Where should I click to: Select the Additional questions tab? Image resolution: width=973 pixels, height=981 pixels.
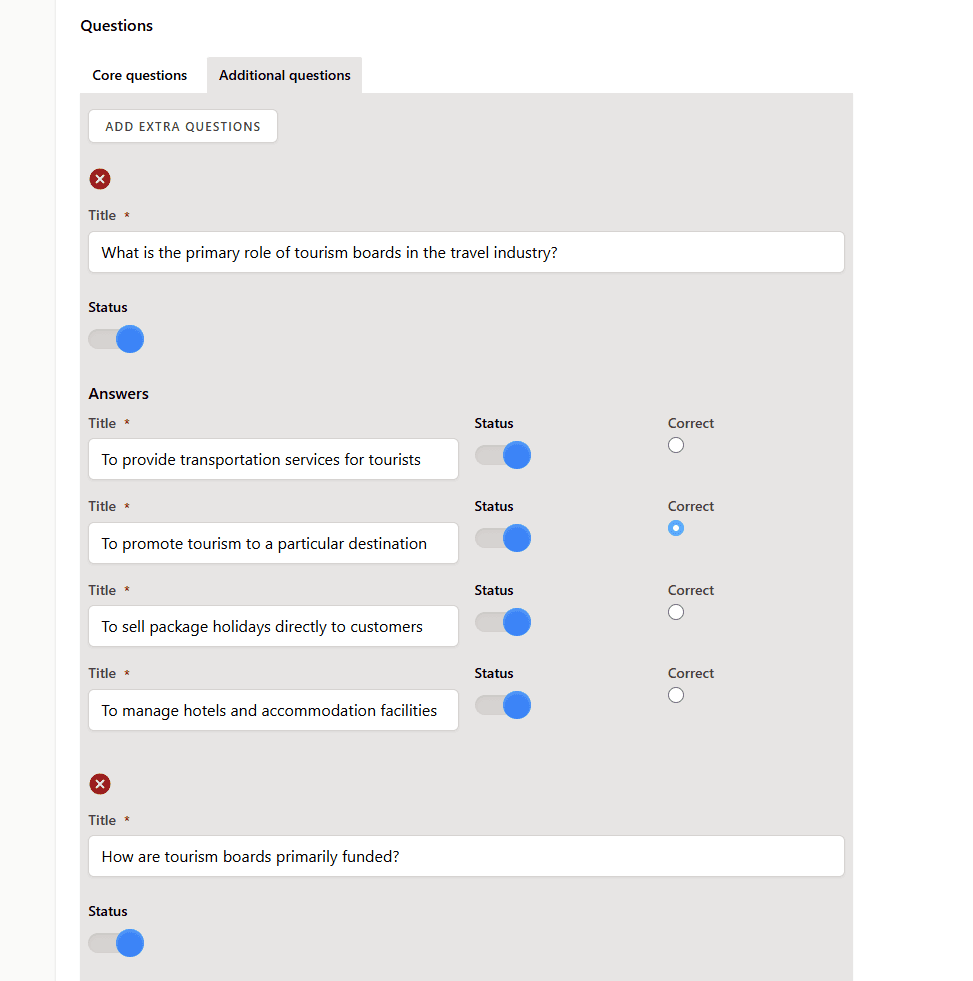coord(284,75)
